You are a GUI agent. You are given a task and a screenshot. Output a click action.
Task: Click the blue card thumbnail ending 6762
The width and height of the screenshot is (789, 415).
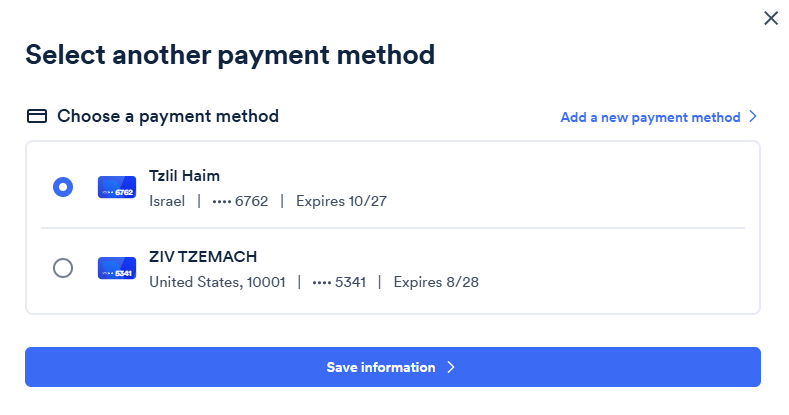coord(116,187)
